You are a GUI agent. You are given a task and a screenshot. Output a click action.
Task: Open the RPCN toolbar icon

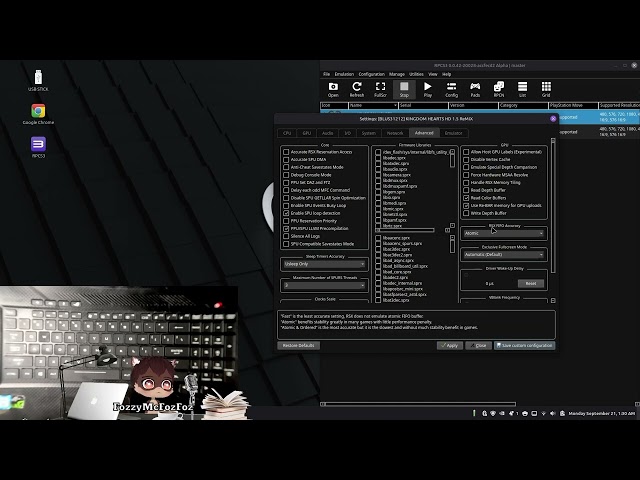pyautogui.click(x=499, y=89)
